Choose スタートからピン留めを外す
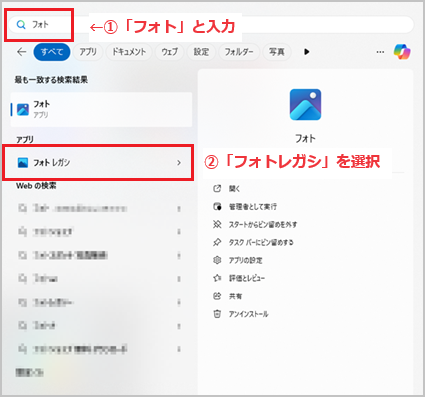This screenshot has height=397, width=425. click(263, 225)
